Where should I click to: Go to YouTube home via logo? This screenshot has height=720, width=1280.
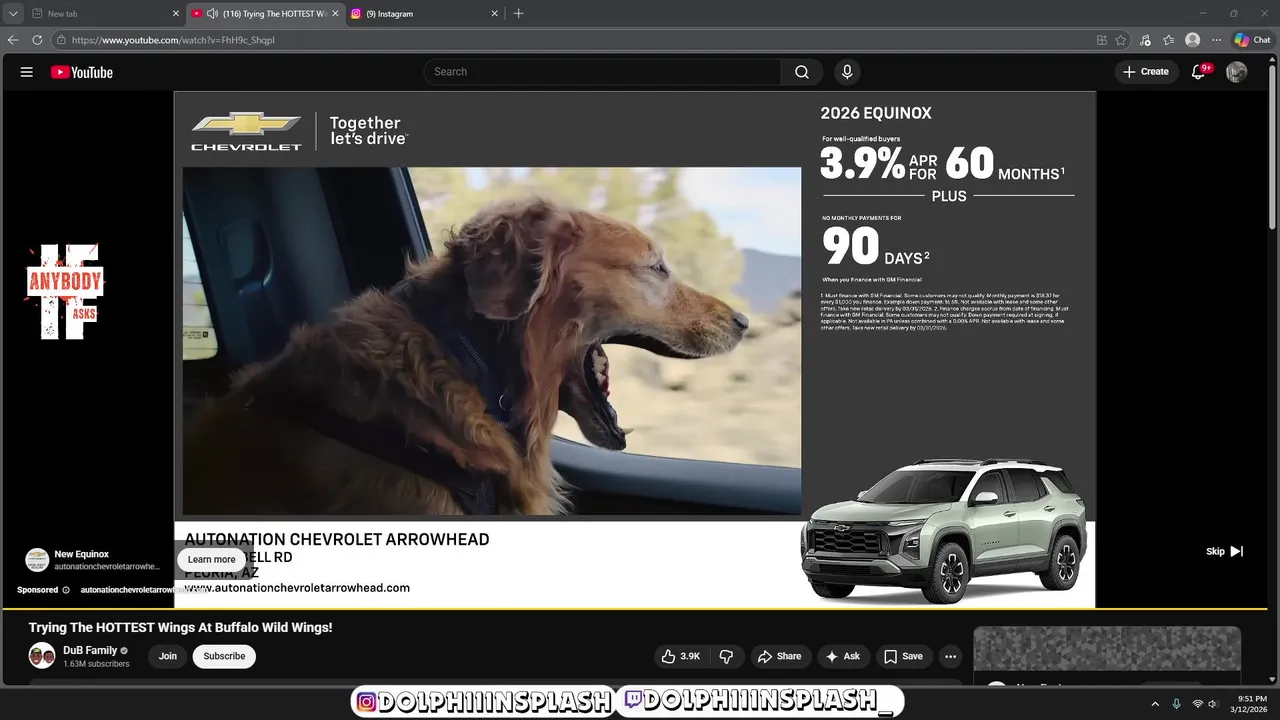[x=82, y=72]
